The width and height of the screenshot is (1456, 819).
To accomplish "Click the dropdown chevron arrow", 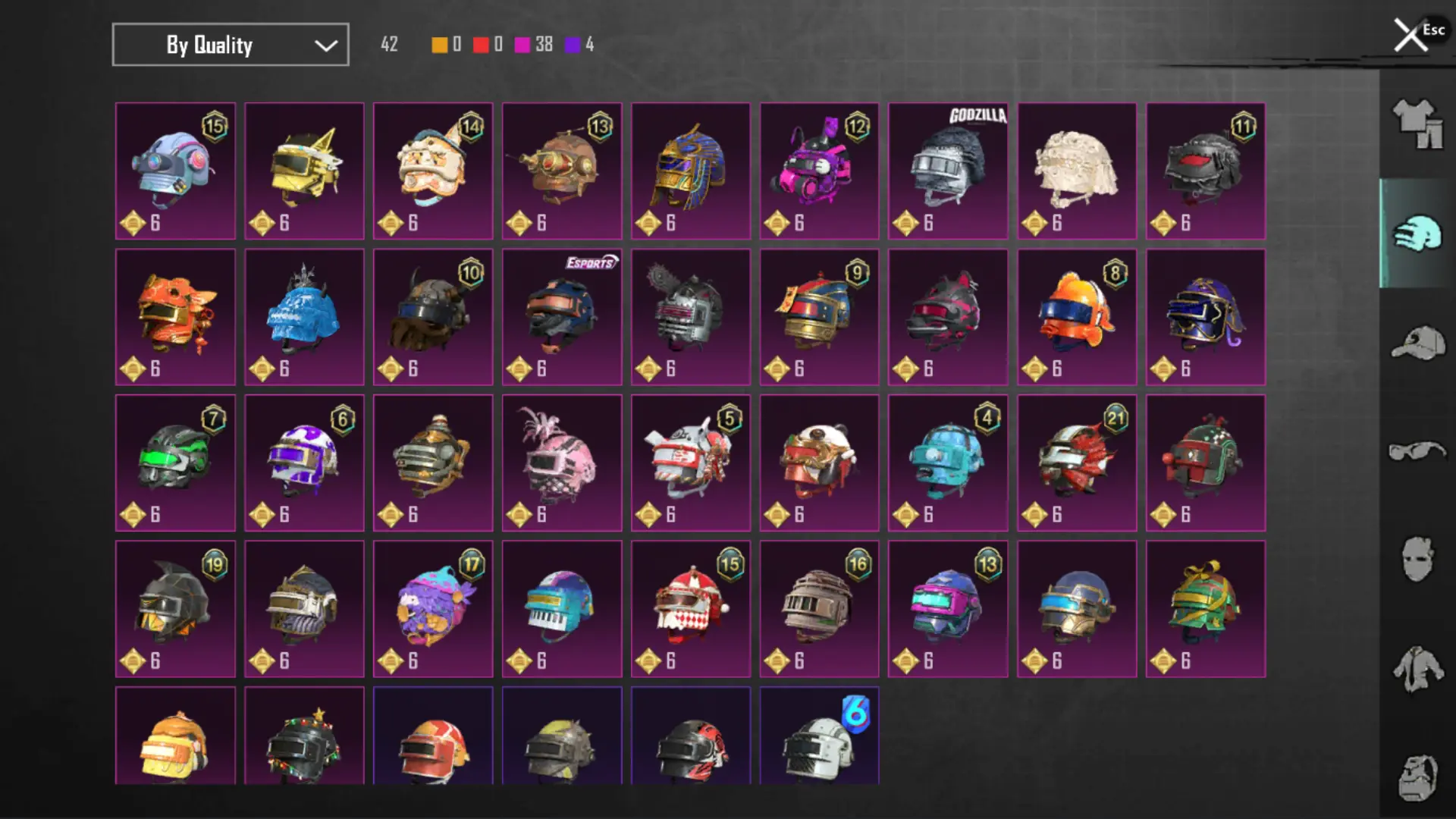I will coord(326,45).
